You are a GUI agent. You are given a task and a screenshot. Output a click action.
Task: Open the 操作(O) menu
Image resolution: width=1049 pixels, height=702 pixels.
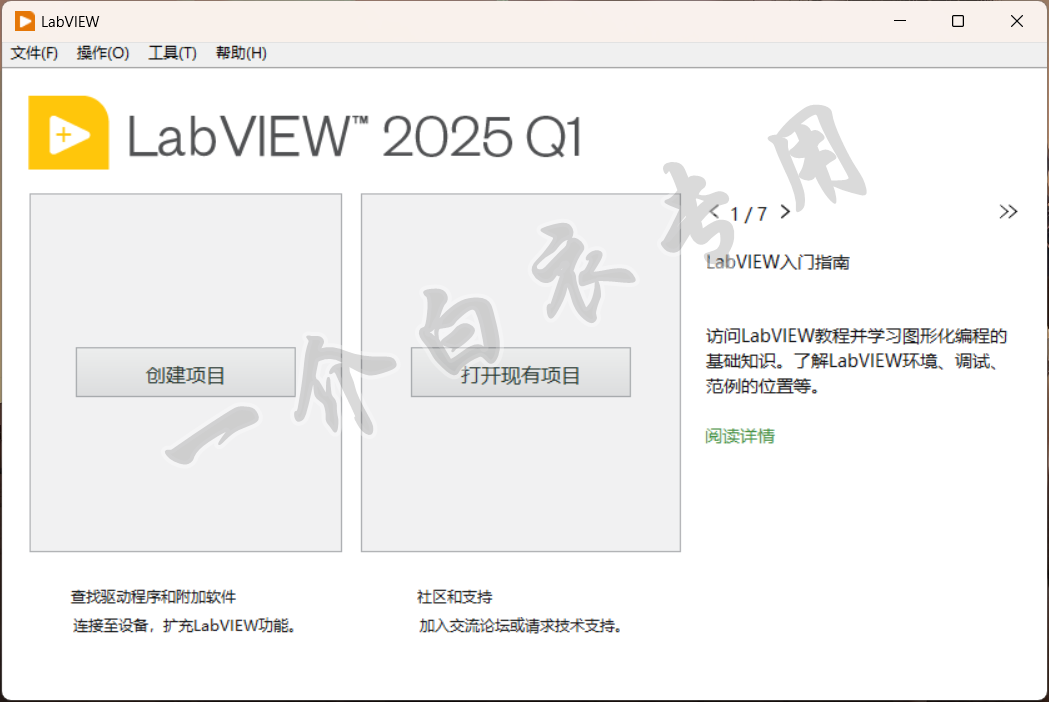(102, 53)
